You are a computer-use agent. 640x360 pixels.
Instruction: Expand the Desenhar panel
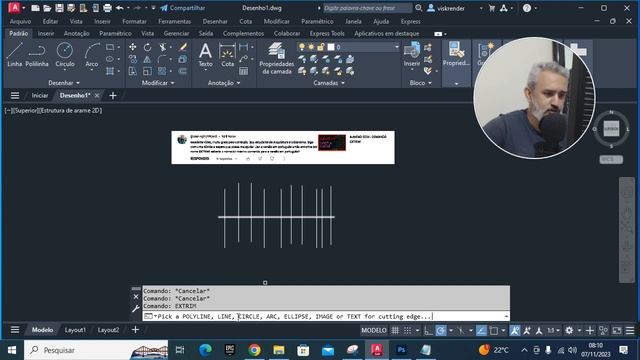(x=64, y=83)
